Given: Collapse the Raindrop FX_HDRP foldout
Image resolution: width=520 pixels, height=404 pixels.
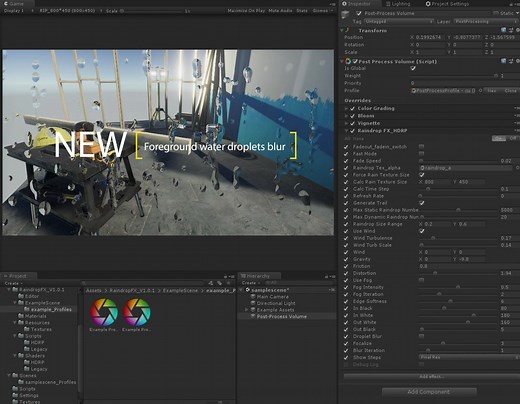Looking at the screenshot, I should [346, 131].
